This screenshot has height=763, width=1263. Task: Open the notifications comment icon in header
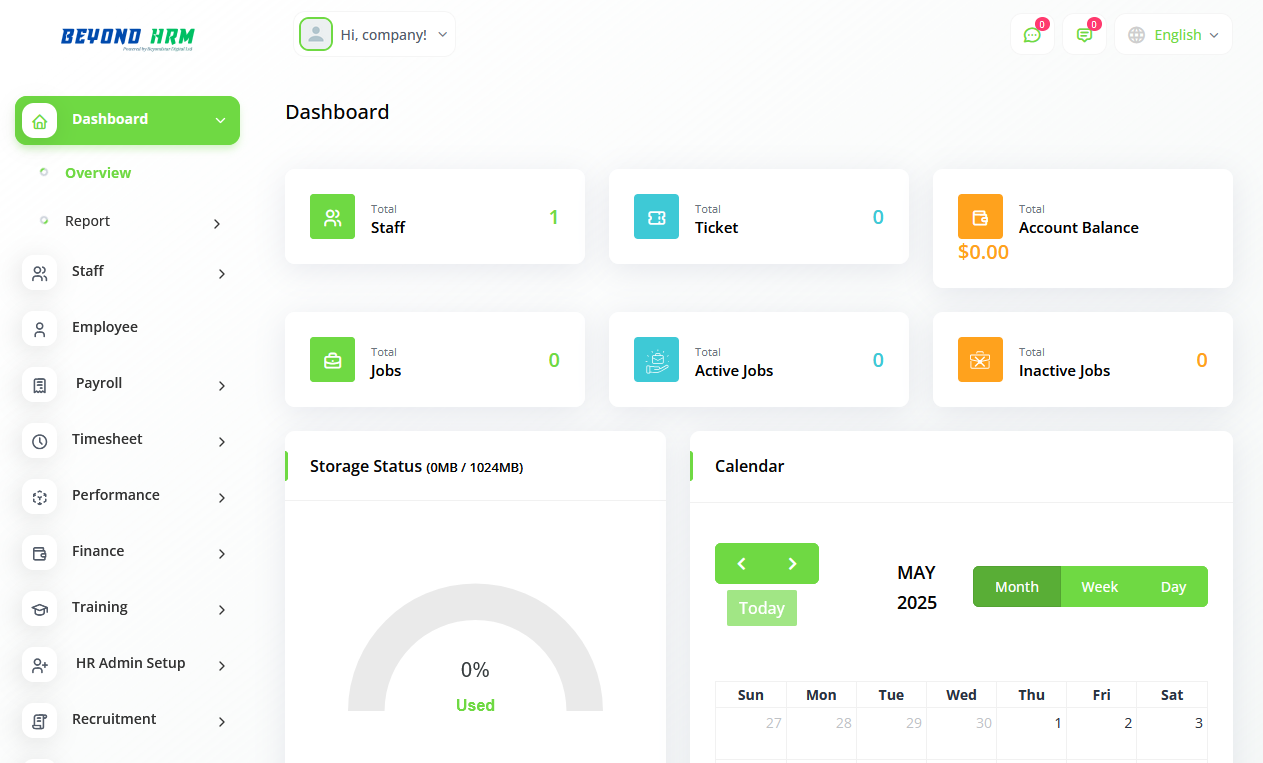coord(1084,35)
